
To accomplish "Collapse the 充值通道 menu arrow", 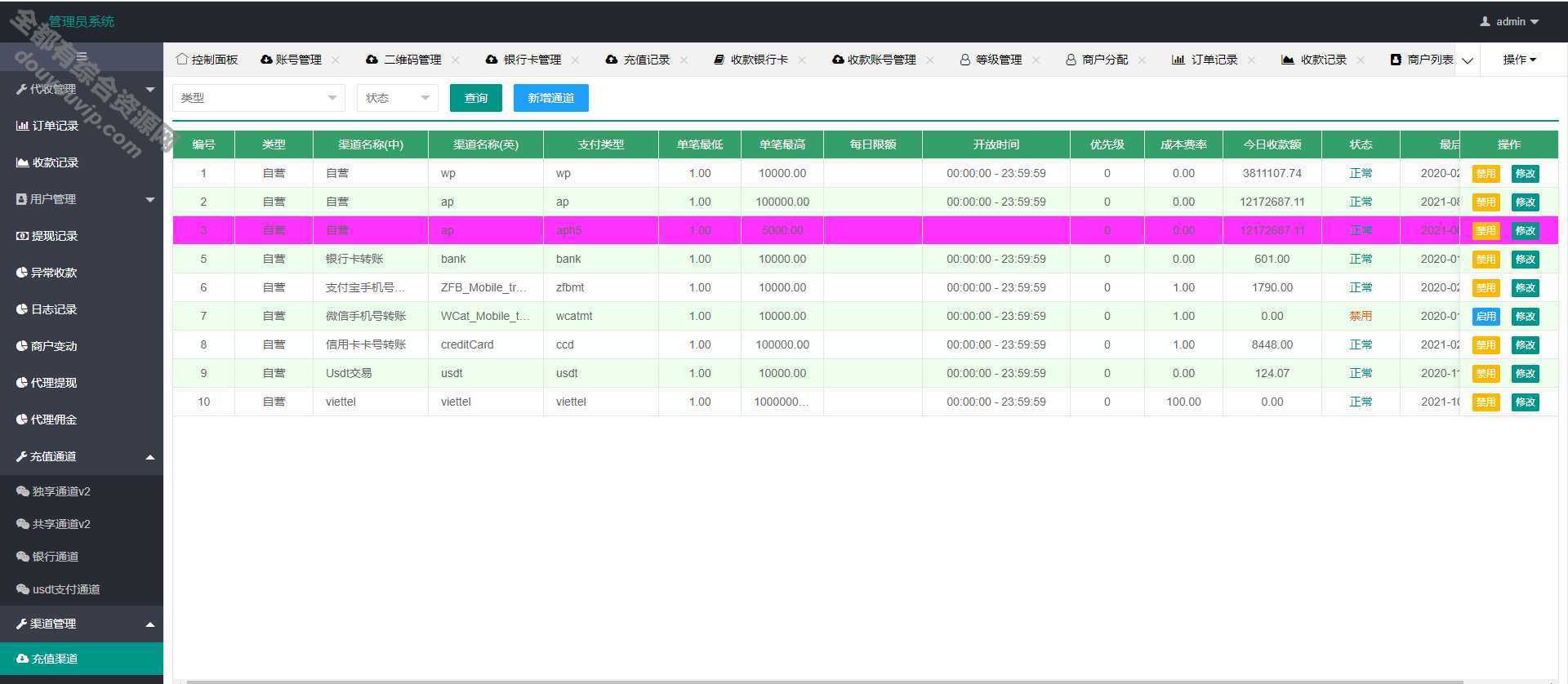I will pyautogui.click(x=150, y=457).
